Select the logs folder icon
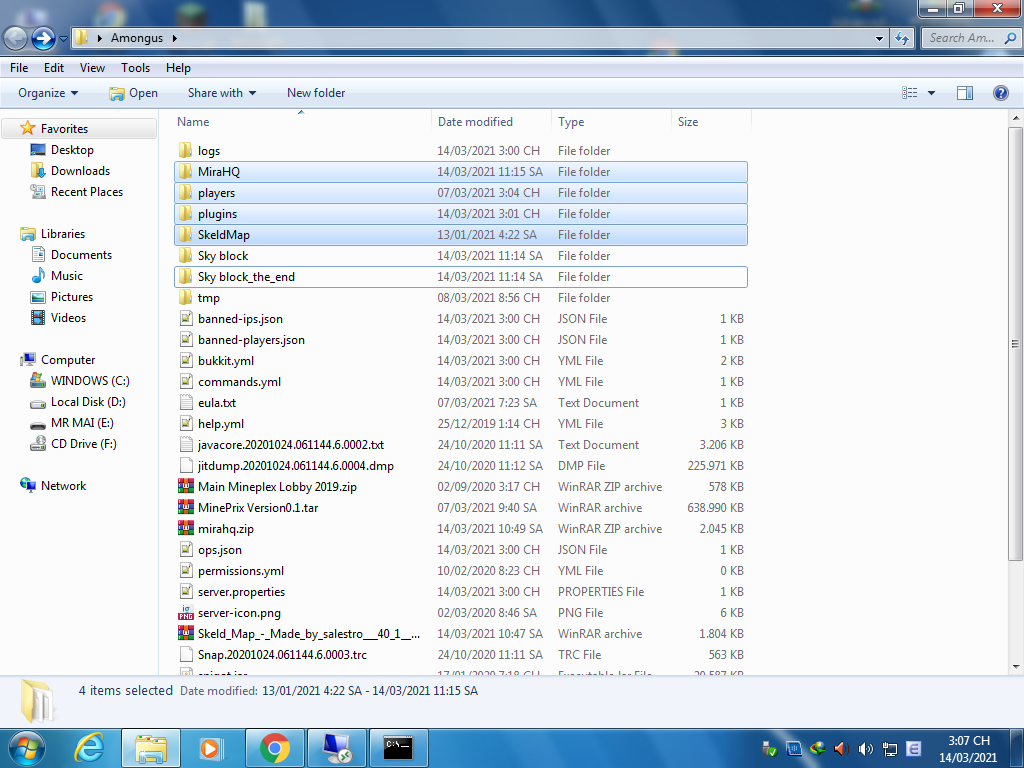This screenshot has height=768, width=1024. [185, 150]
